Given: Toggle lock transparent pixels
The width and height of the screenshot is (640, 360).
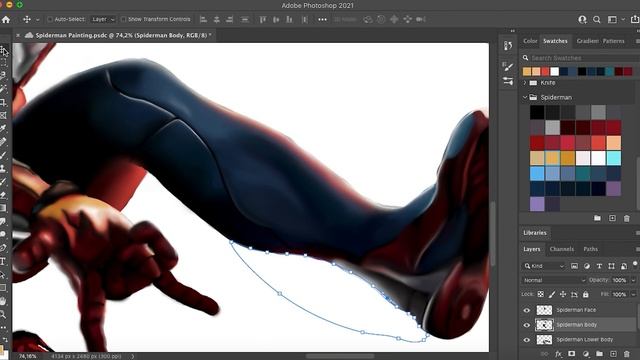Looking at the screenshot, I should pyautogui.click(x=541, y=294).
